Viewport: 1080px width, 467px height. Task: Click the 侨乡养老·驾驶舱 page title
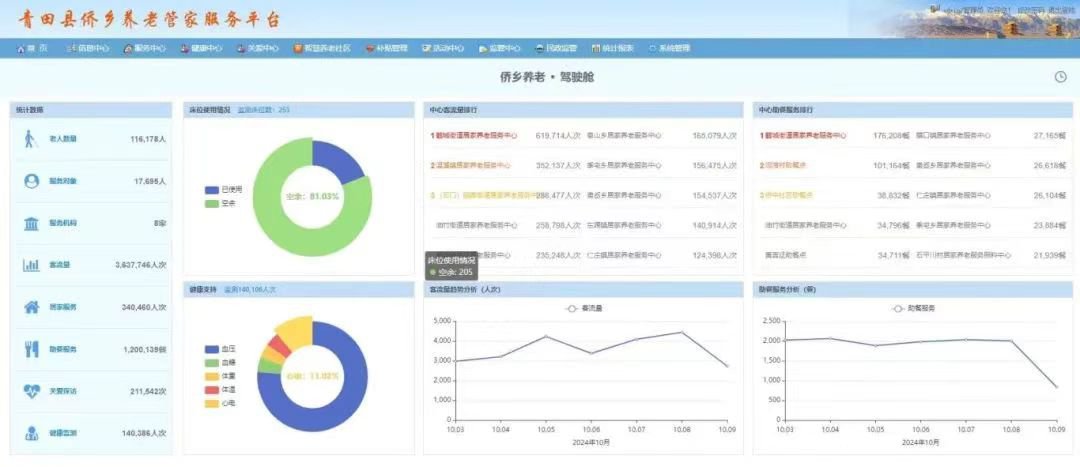pos(547,78)
